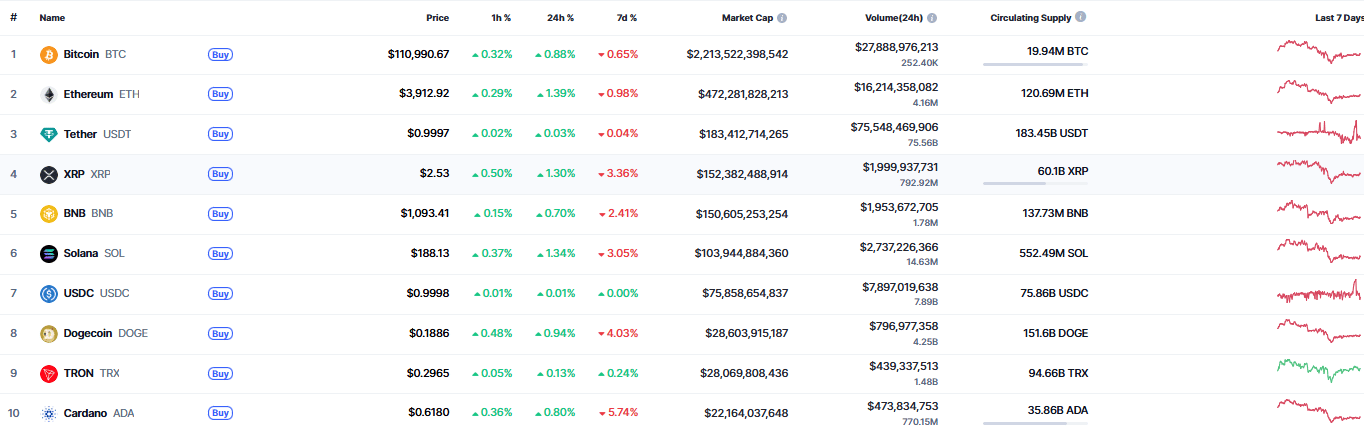Open the Dogecoin DOGE name link
The width and height of the screenshot is (1364, 431).
click(105, 334)
